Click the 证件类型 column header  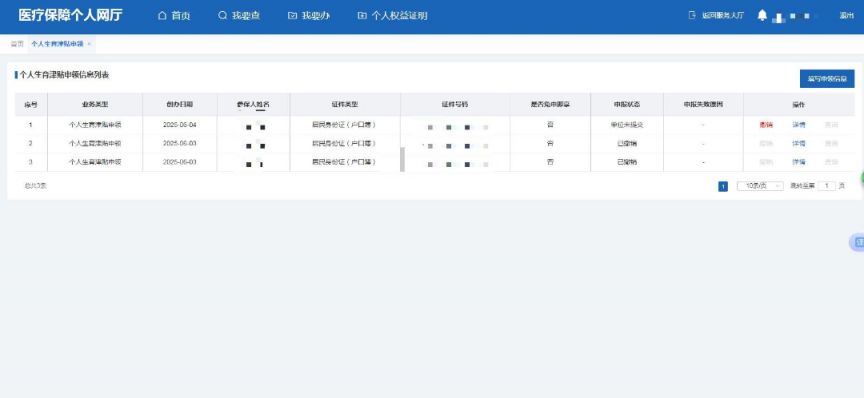(345, 104)
